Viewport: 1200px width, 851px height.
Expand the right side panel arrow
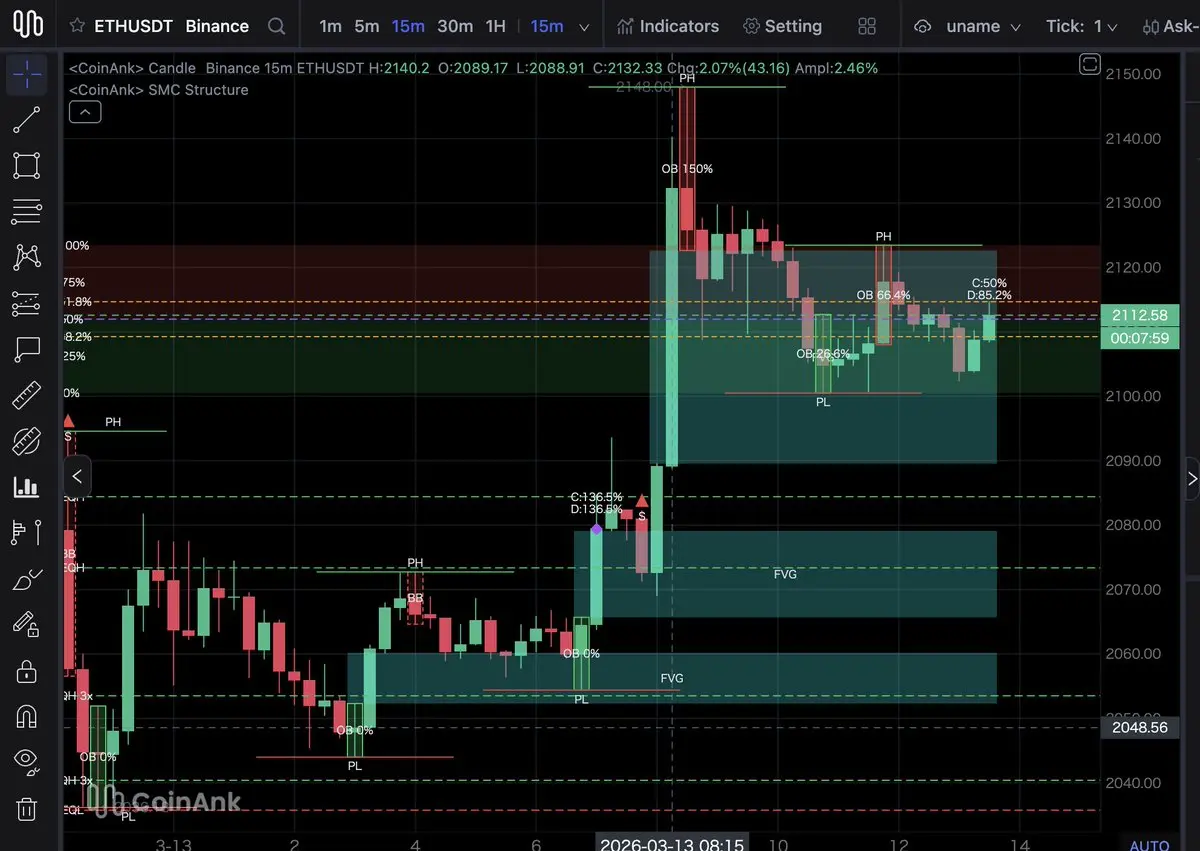[1192, 479]
